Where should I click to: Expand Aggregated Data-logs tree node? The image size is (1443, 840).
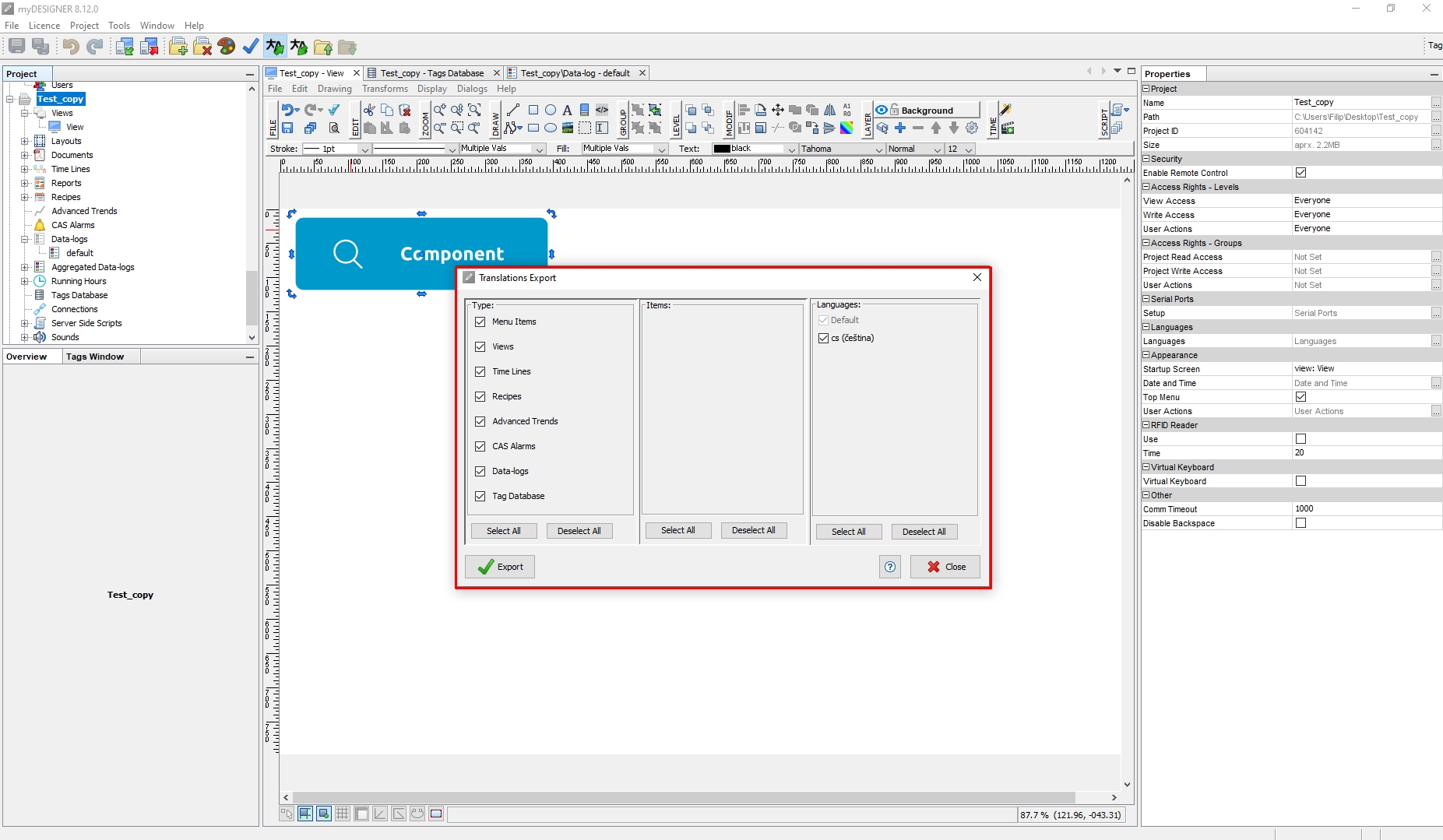(24, 267)
